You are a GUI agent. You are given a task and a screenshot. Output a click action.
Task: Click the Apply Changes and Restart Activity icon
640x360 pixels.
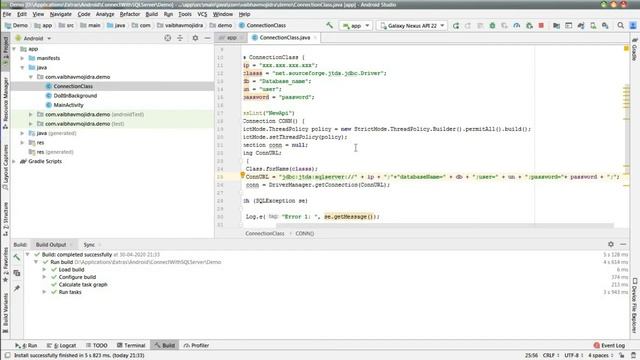pos(468,25)
